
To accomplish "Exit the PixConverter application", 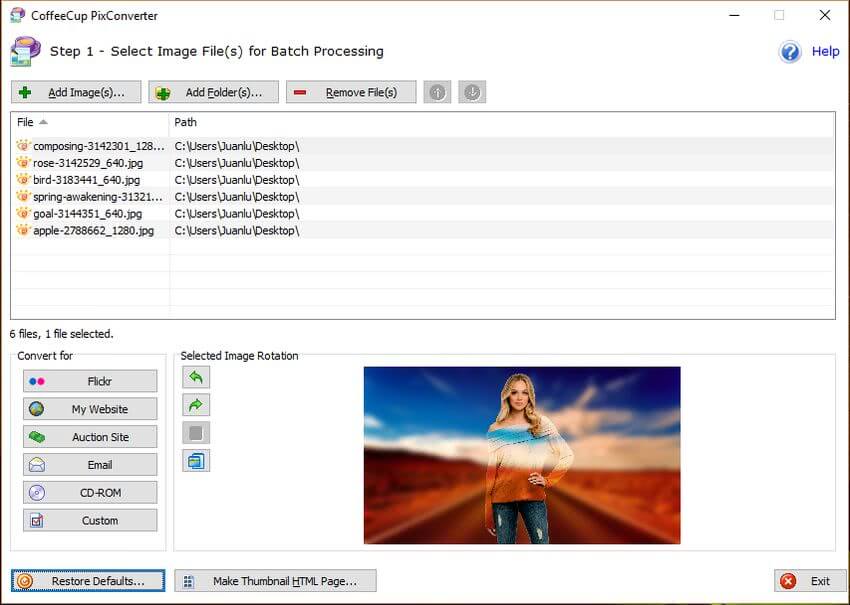I will [810, 581].
